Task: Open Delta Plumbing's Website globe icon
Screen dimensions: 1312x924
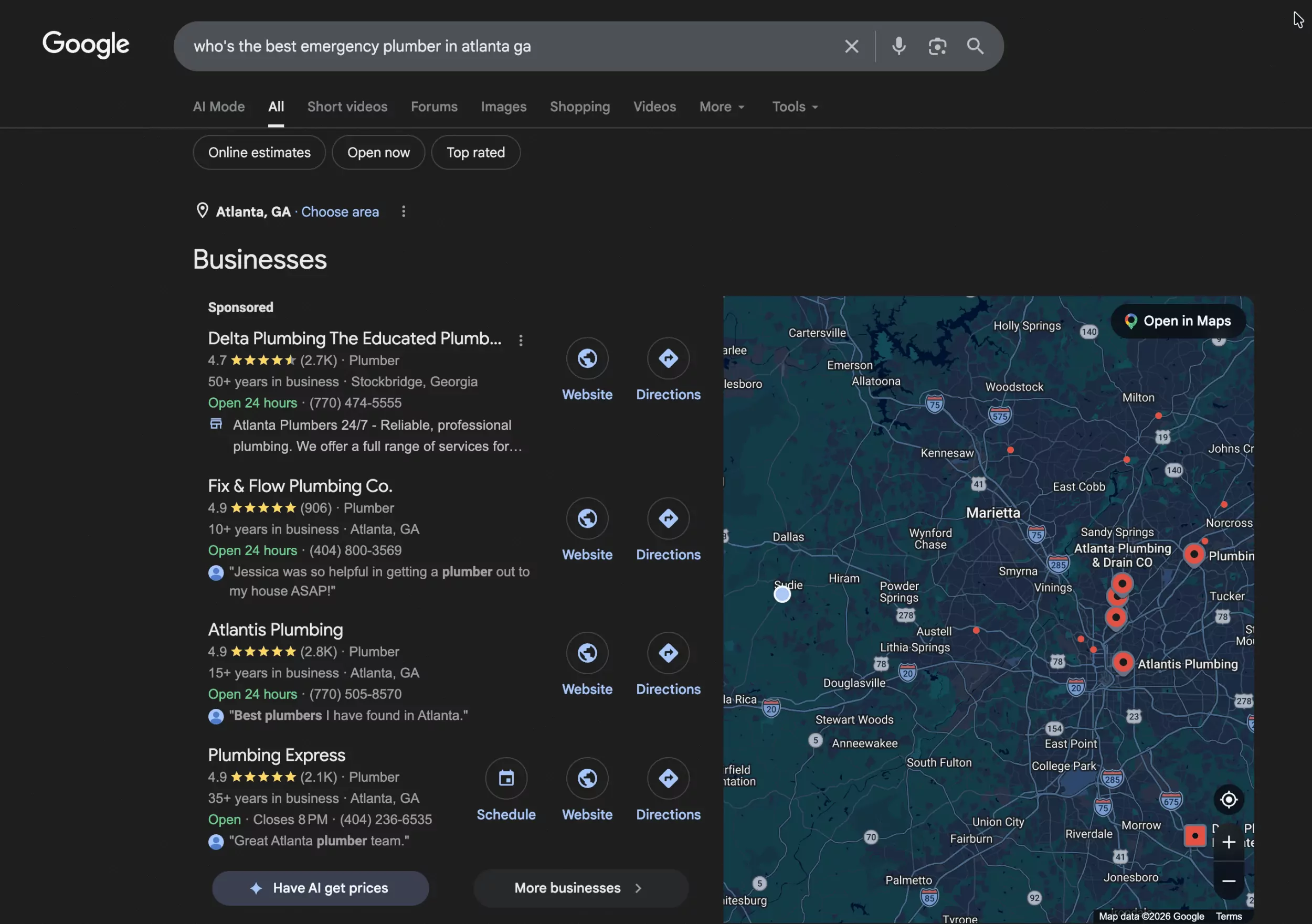Action: 587,358
